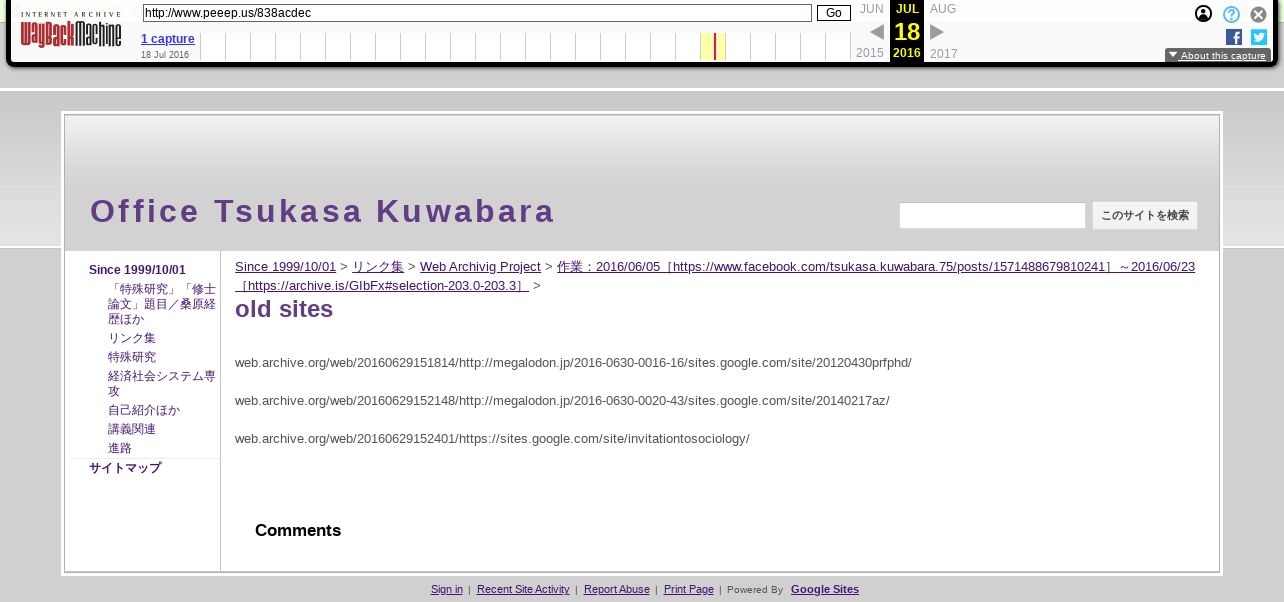Viewport: 1284px width, 602px height.
Task: Click Sign in link
Action: [447, 589]
